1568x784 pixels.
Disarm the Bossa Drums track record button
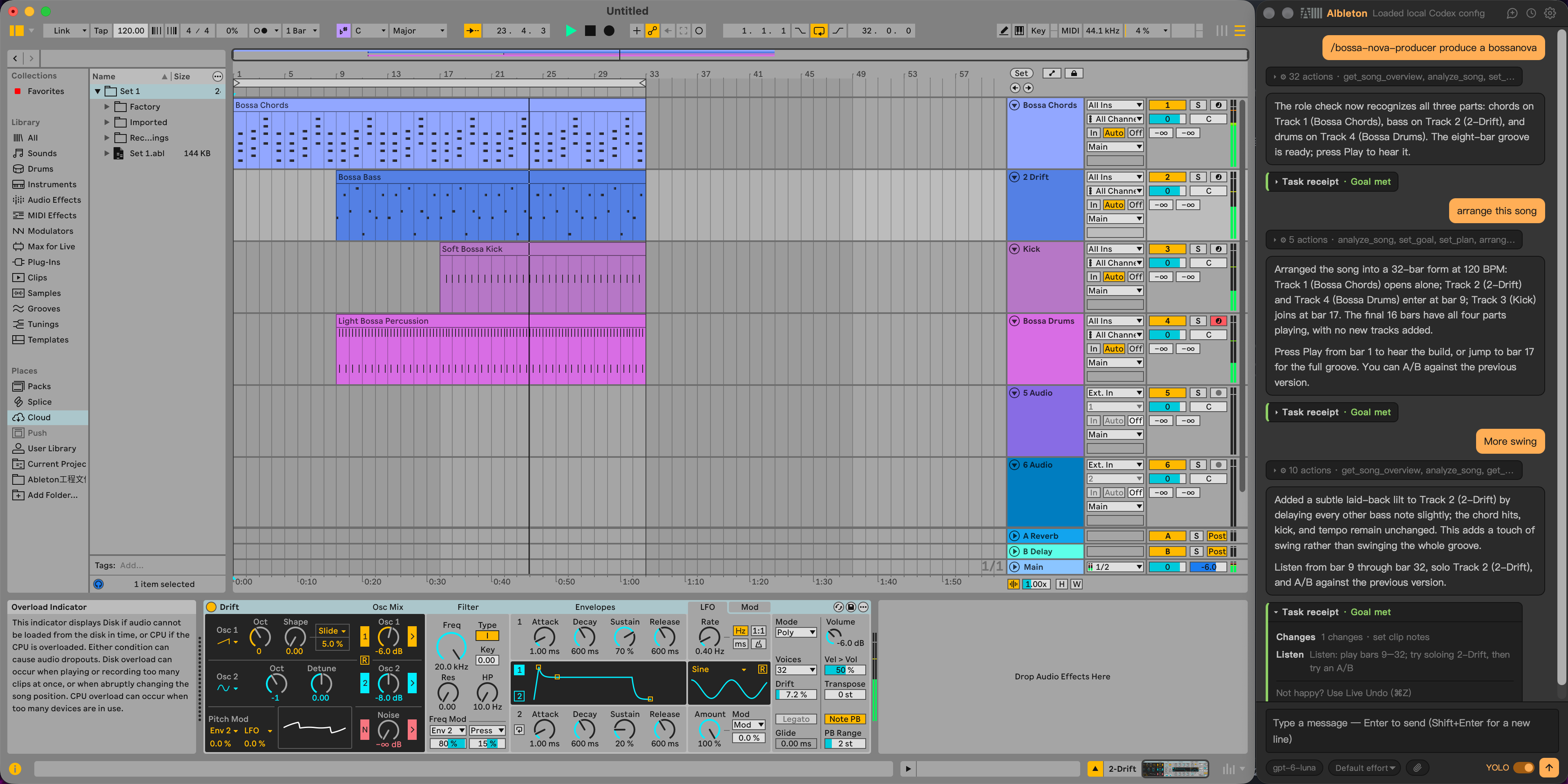coord(1218,321)
